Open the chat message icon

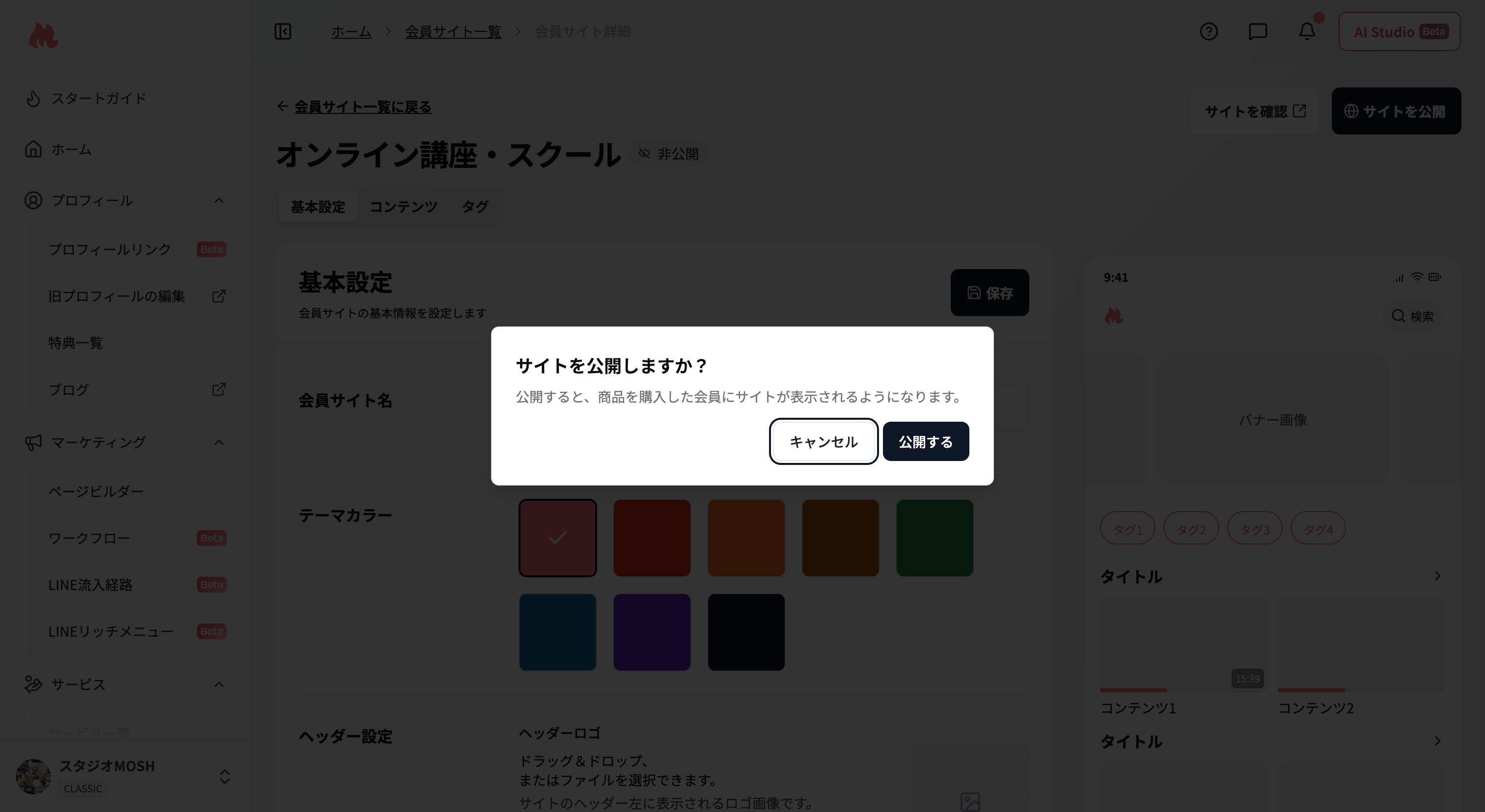click(1258, 31)
